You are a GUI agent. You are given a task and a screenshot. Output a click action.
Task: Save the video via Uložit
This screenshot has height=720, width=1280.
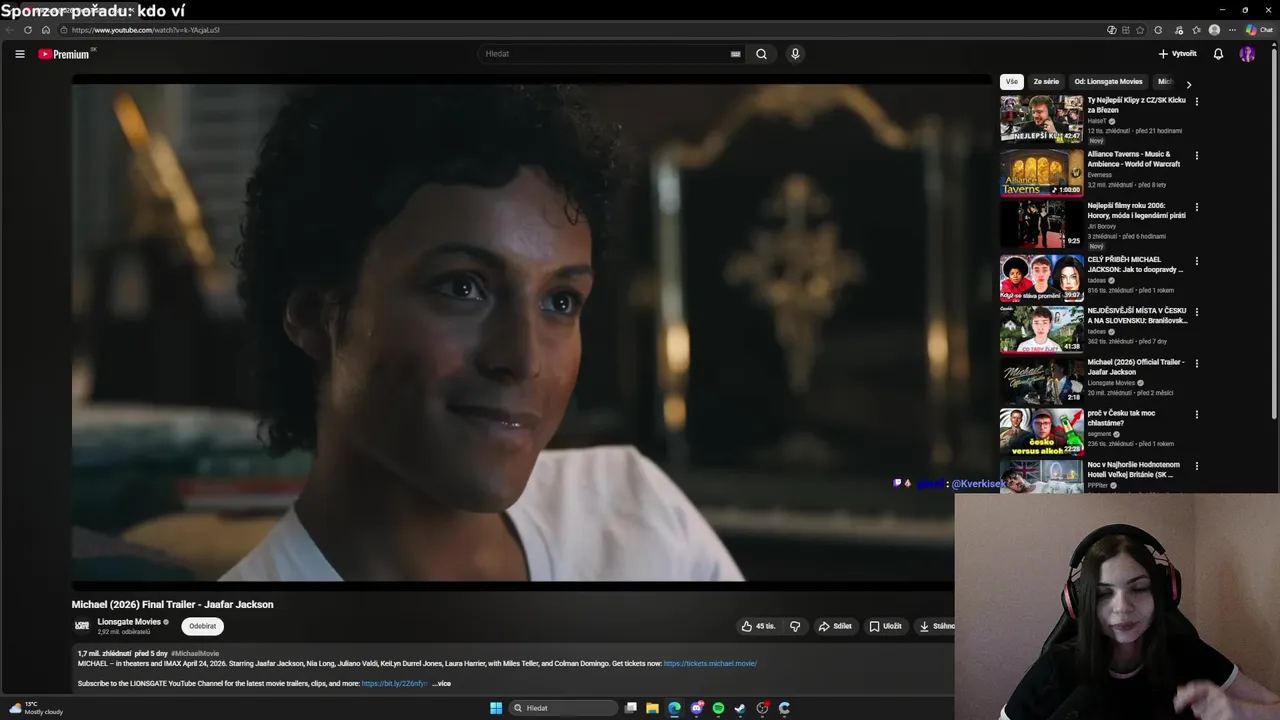pos(885,626)
